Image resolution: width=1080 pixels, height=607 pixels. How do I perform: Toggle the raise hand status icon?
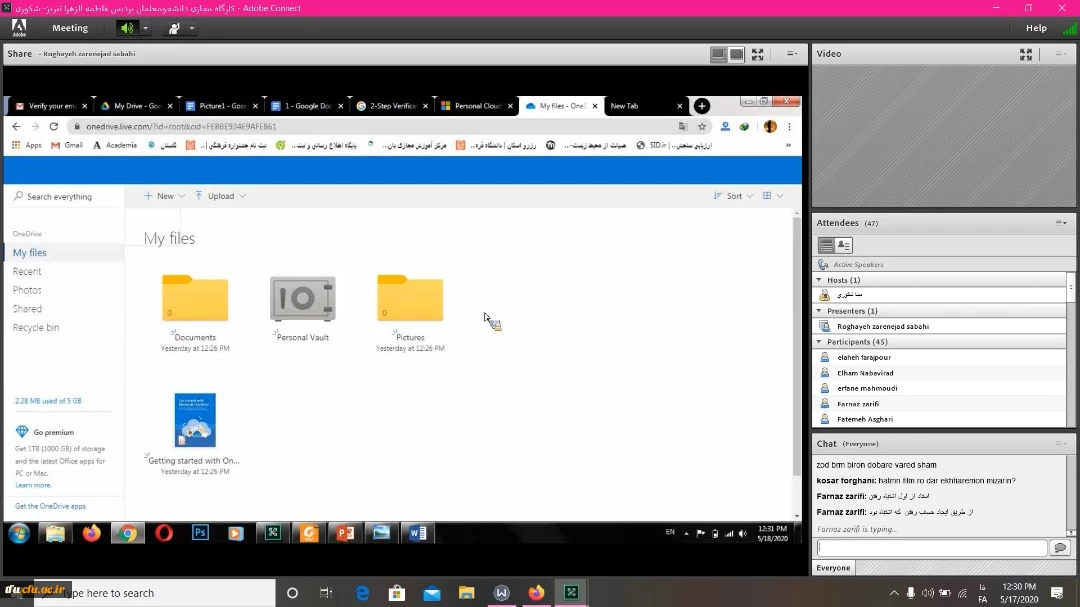(174, 28)
